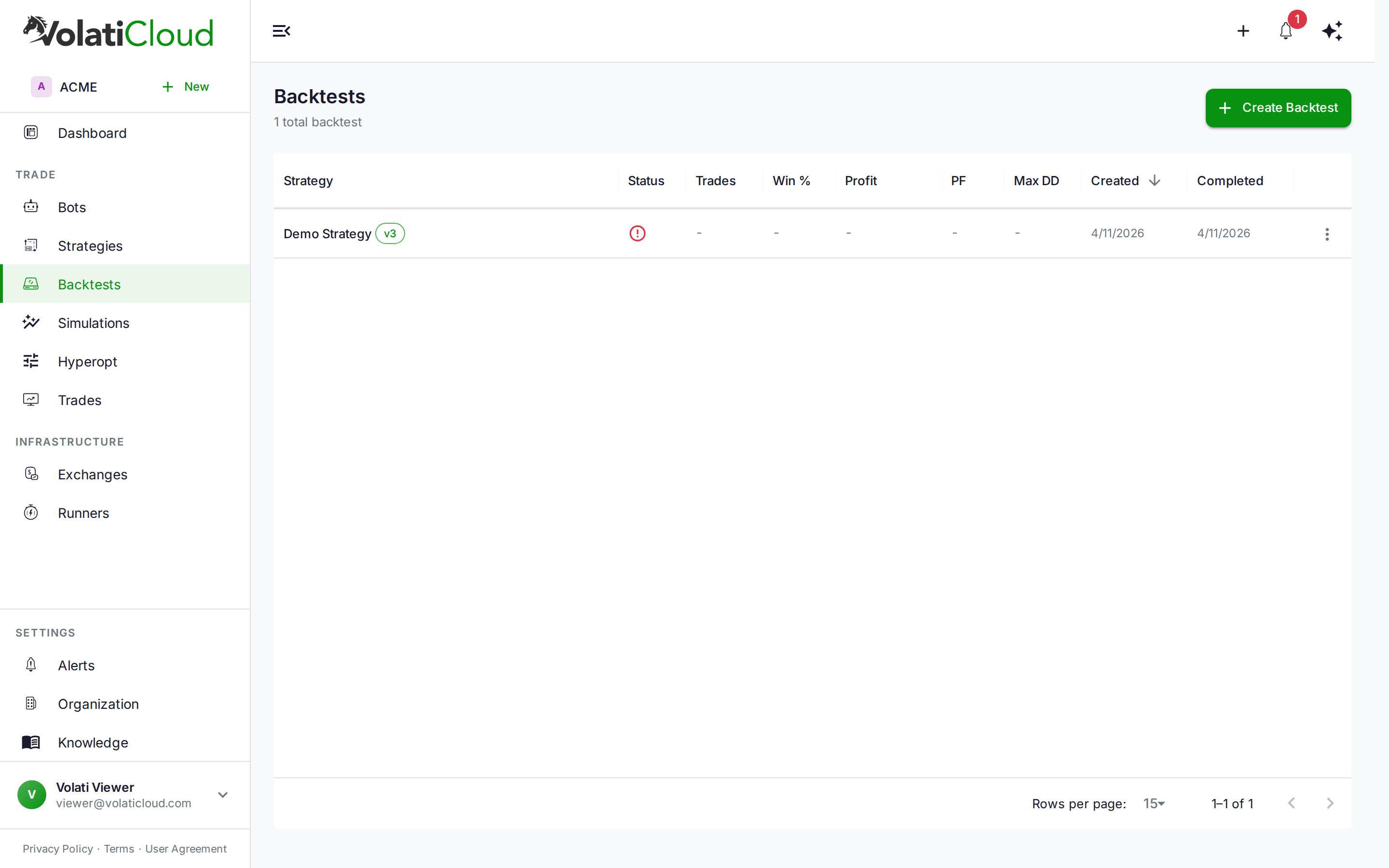Open the User Agreement link
1389x868 pixels.
tap(186, 849)
